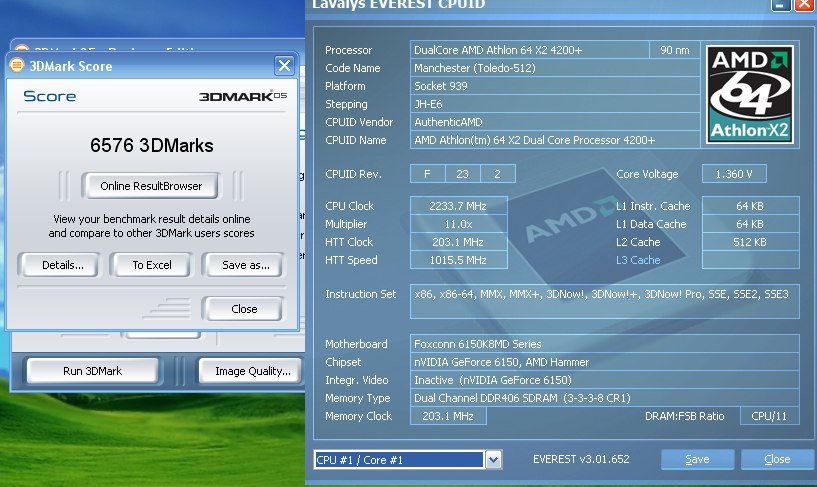Click the HTT Clock value '203.1 MHz'
This screenshot has width=817, height=487.
click(459, 242)
